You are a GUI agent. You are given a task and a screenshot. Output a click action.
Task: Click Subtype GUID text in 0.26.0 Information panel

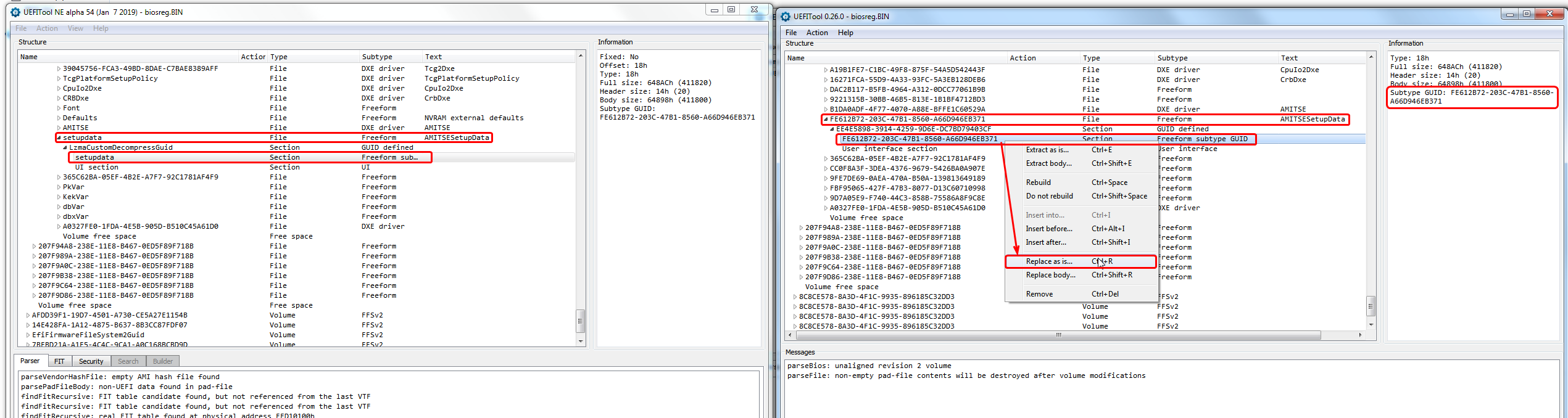click(x=1472, y=97)
